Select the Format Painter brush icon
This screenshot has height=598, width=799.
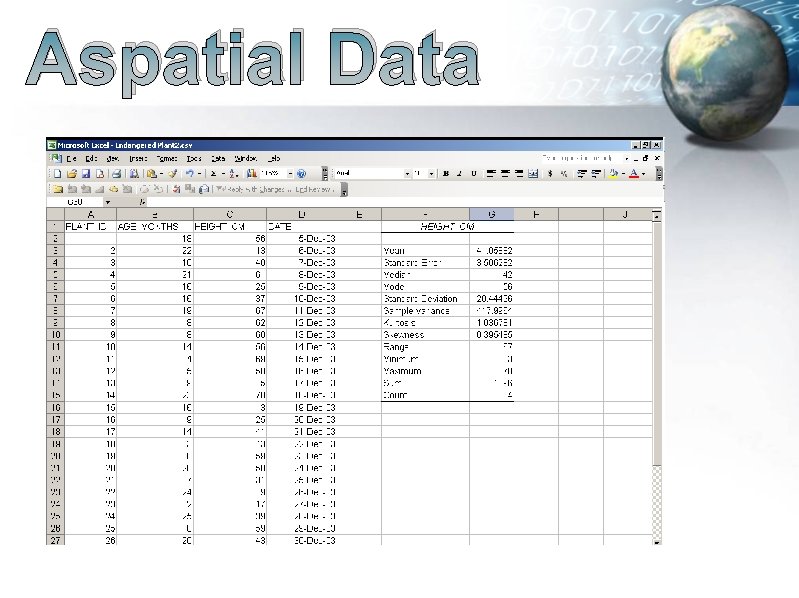(x=173, y=174)
